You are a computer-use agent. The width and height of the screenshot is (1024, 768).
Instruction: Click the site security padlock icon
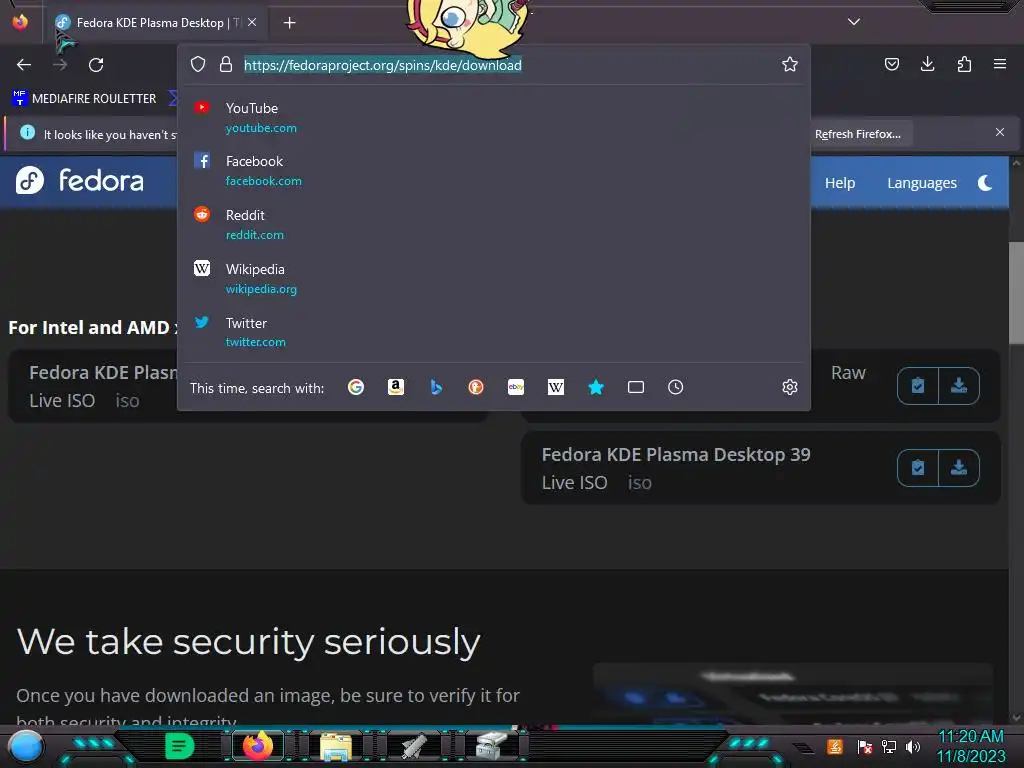click(226, 64)
